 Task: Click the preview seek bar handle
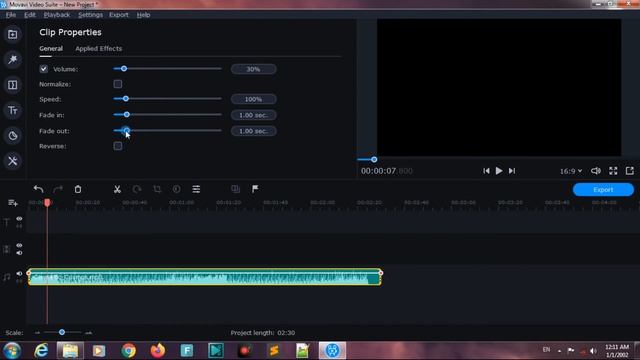(x=374, y=160)
